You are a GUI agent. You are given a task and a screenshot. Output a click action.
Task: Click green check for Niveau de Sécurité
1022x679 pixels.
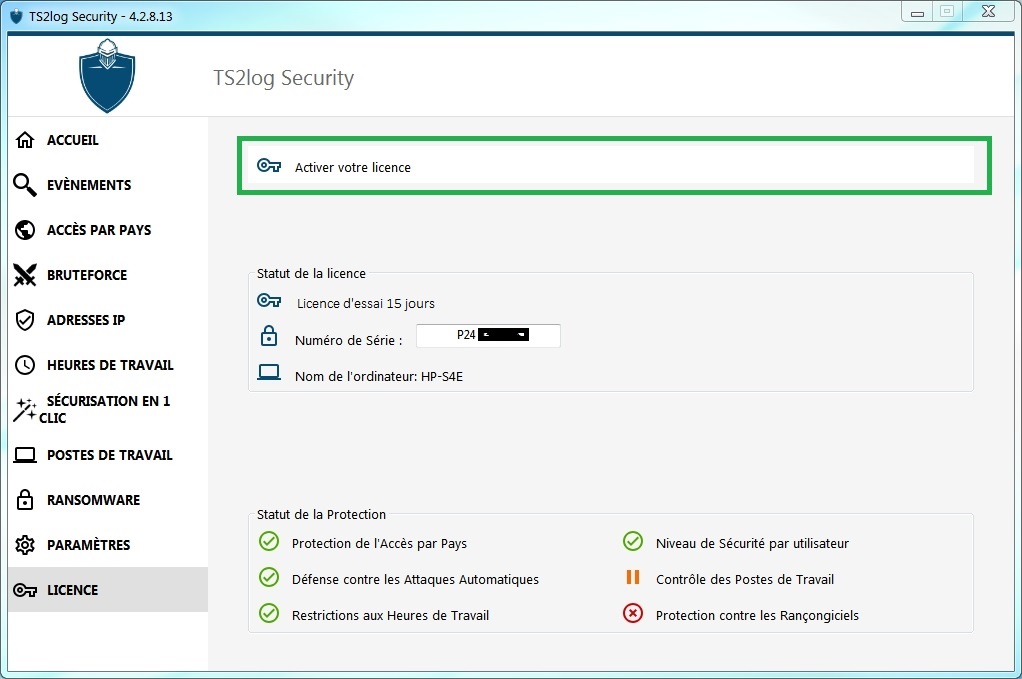click(632, 542)
